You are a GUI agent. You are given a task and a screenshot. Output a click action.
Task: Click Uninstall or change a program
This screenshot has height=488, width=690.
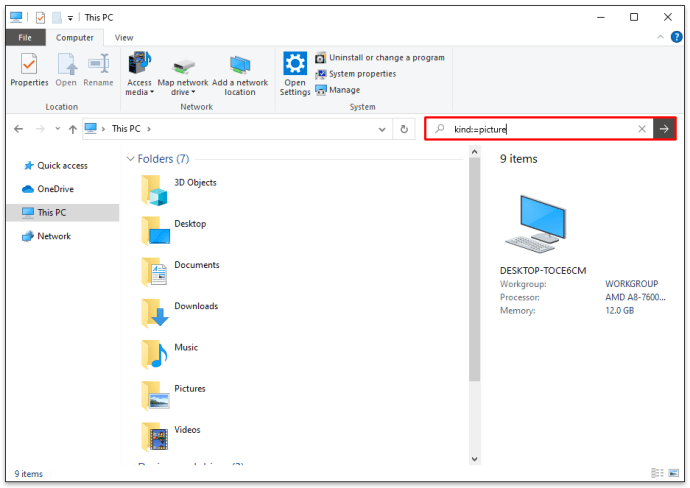pos(380,58)
